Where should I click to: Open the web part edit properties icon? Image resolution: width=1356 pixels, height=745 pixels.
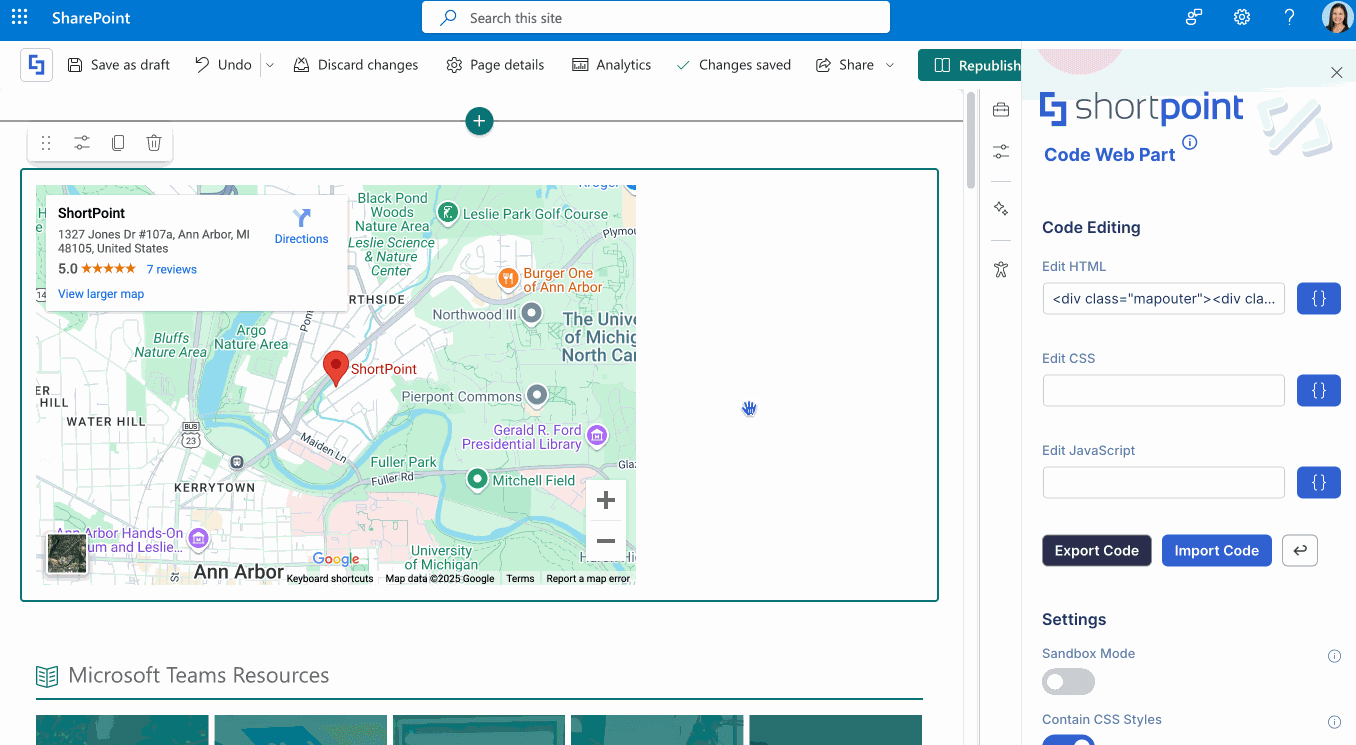tap(82, 143)
